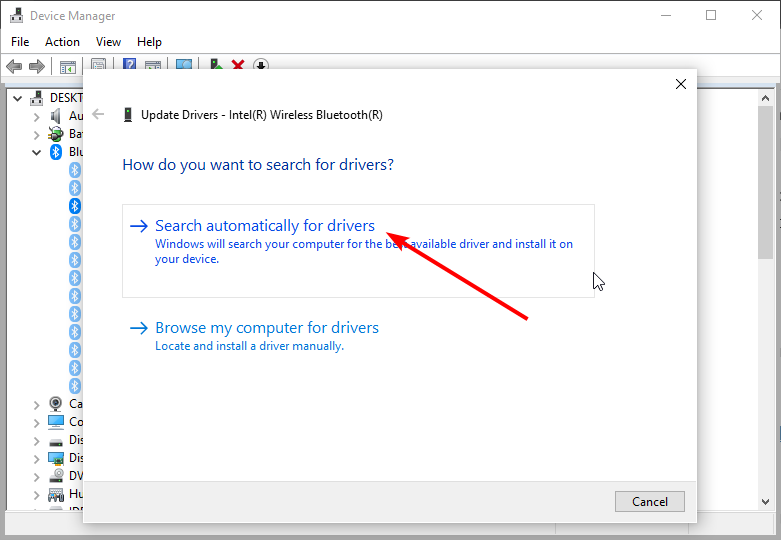The height and width of the screenshot is (540, 781).
Task: Expand the Disk drives category node
Action: (36, 441)
